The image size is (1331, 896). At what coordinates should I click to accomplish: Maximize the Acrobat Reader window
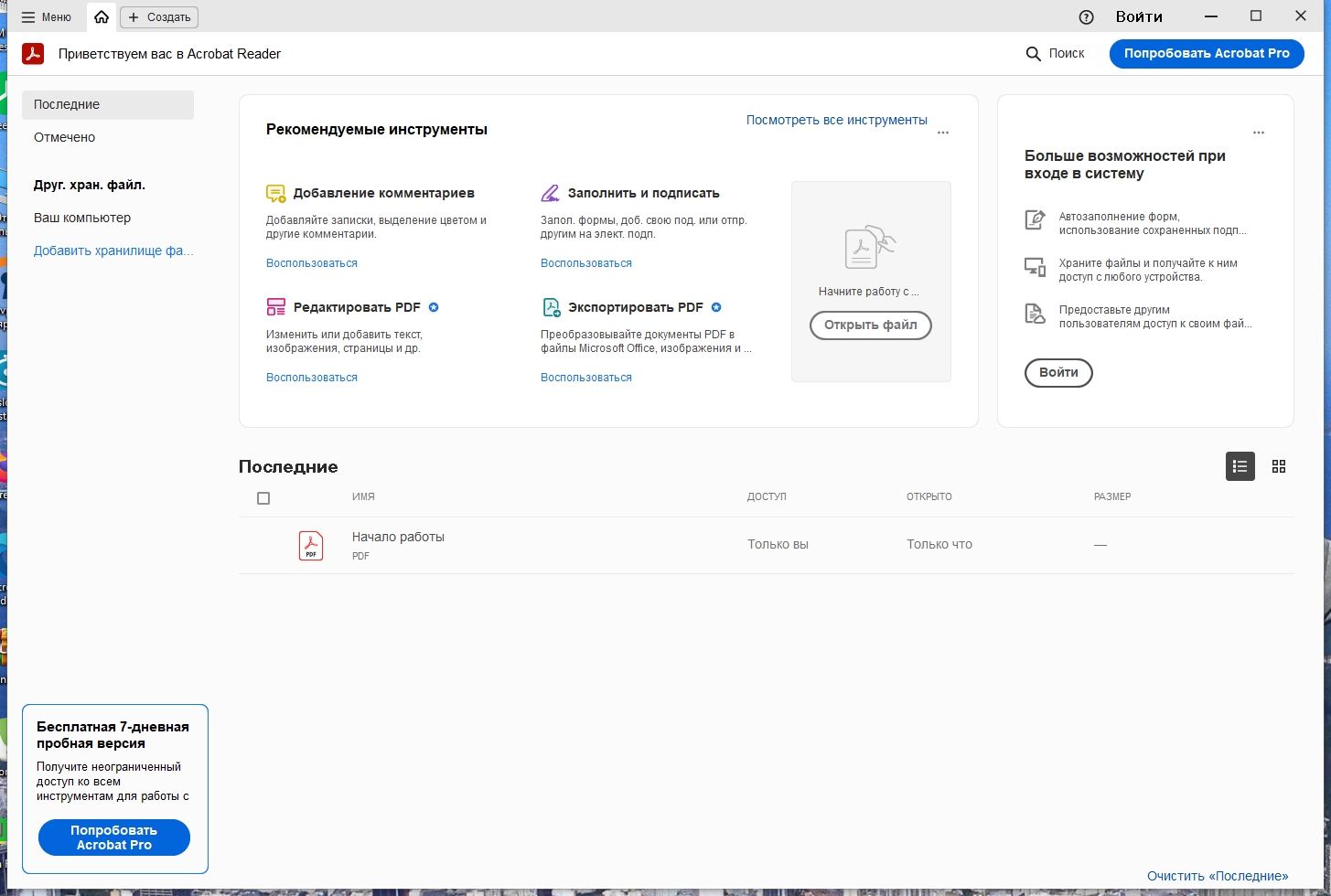pyautogui.click(x=1256, y=16)
